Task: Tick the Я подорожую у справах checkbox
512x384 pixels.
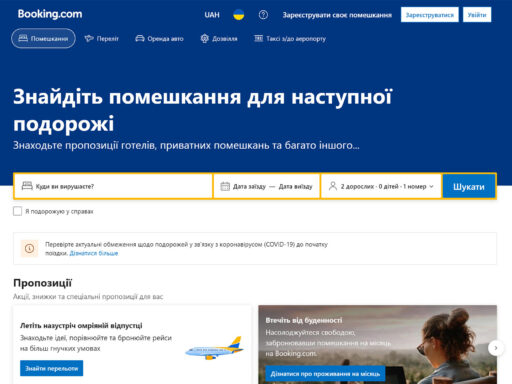Action: (x=17, y=211)
